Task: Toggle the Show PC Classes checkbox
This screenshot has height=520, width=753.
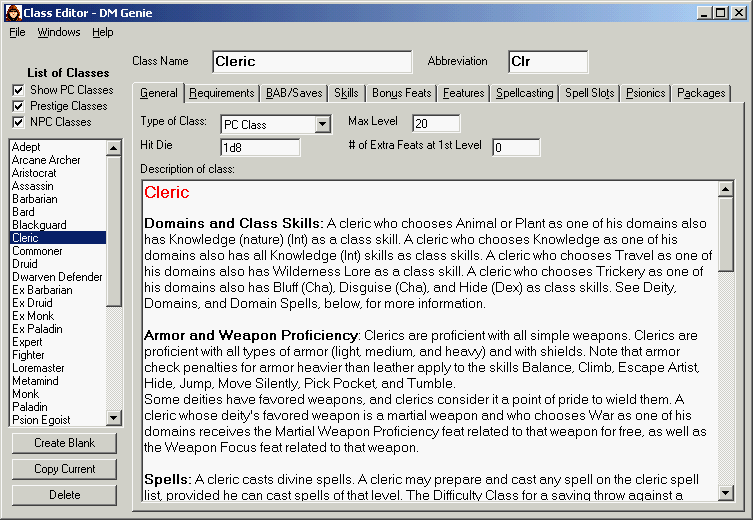Action: coord(18,90)
